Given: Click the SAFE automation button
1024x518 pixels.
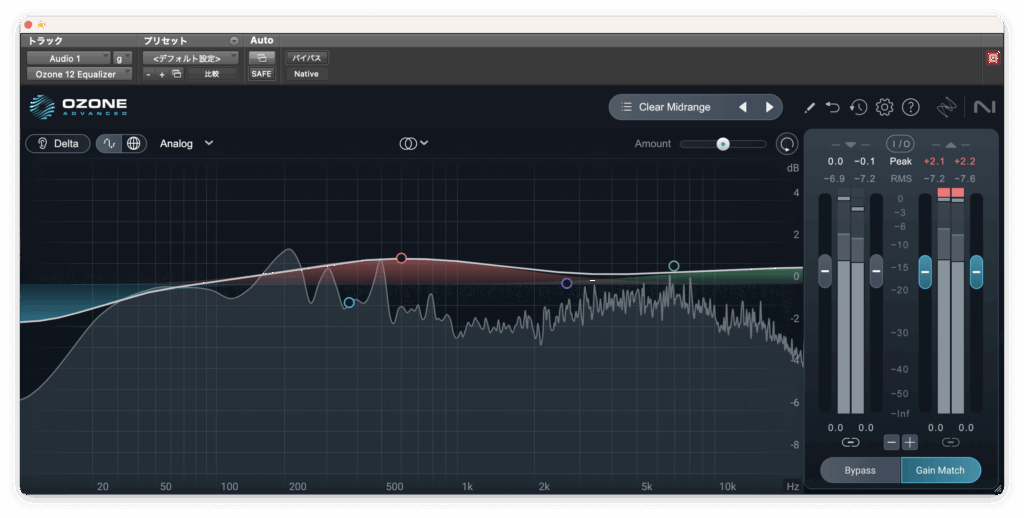Looking at the screenshot, I should [x=261, y=74].
